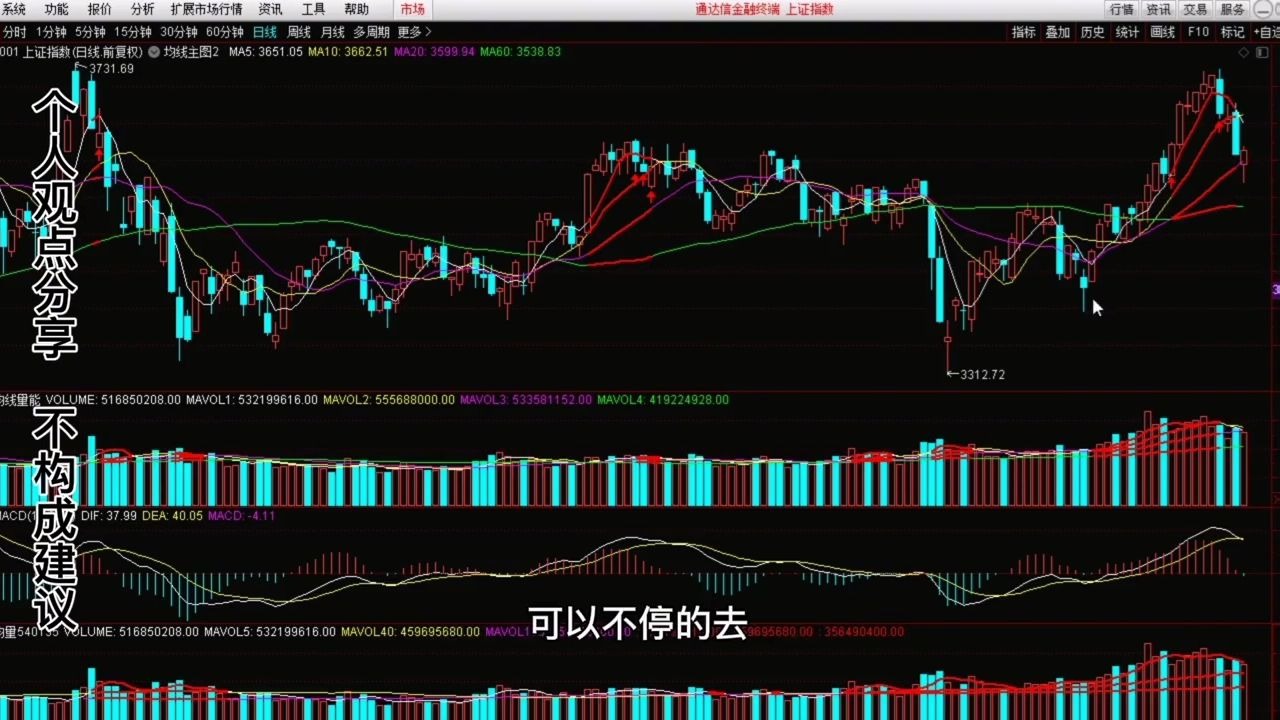
Task: Click the 交易 (Trade) icon at top right
Action: coord(1194,9)
